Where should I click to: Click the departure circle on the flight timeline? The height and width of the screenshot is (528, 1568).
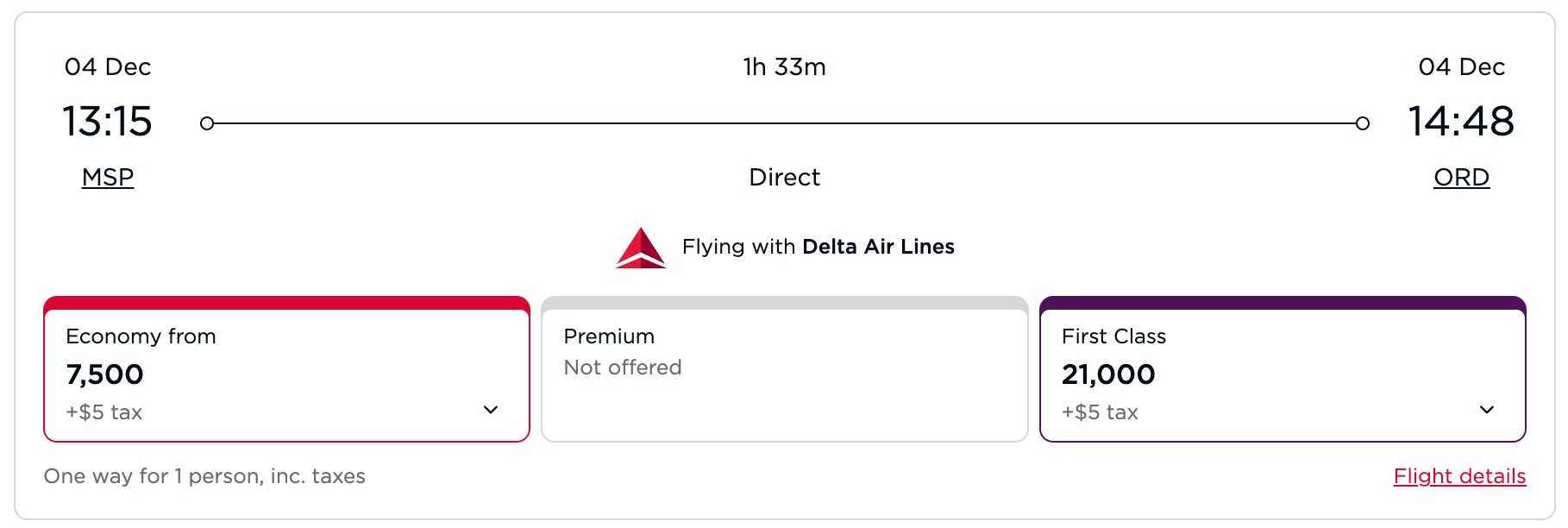pyautogui.click(x=207, y=123)
